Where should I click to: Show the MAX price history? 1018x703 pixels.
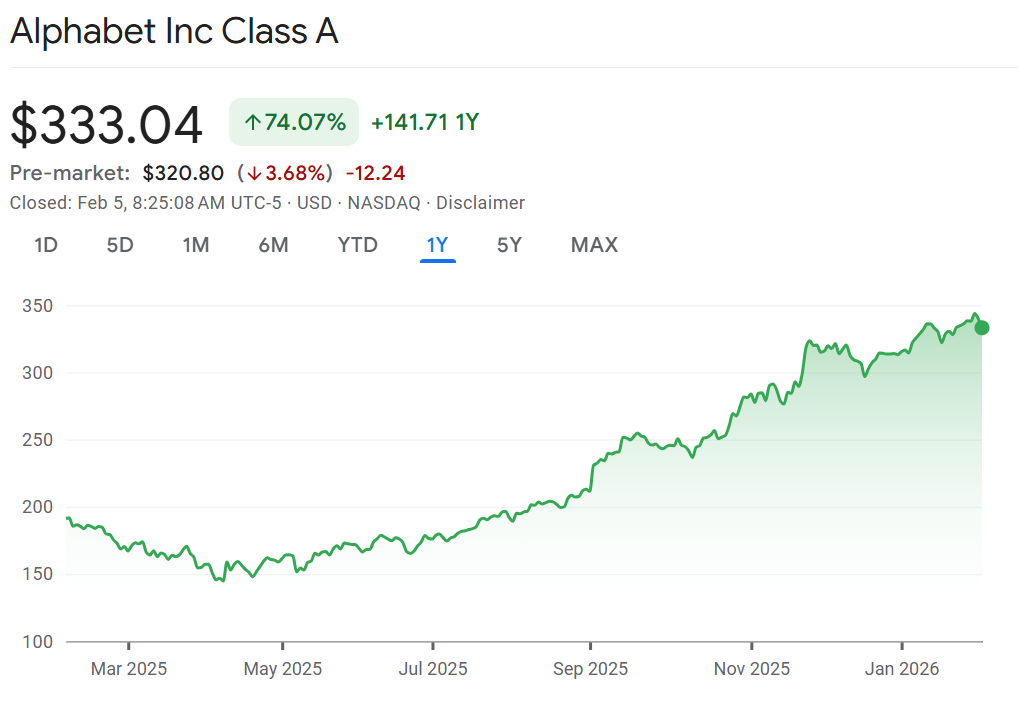click(x=594, y=245)
